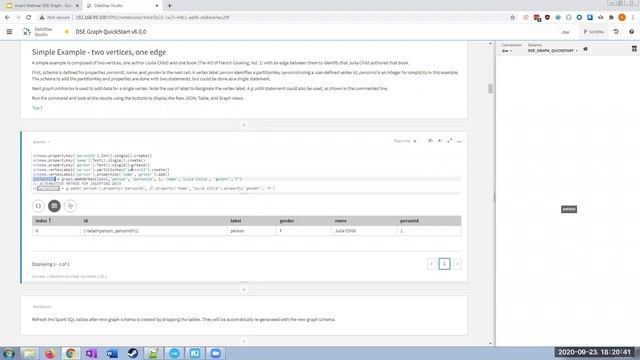The width and height of the screenshot is (640, 360).
Task: Open the help question-mark icon
Action: [x=631, y=31]
